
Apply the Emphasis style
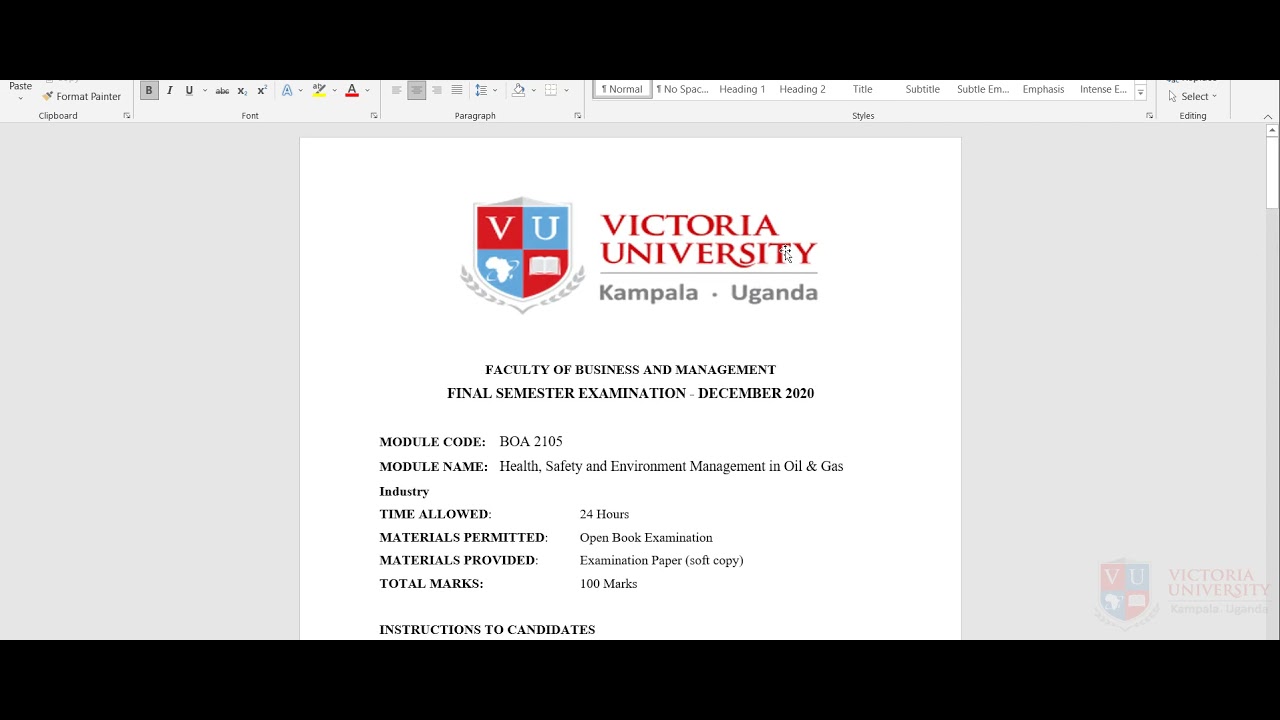point(1043,90)
